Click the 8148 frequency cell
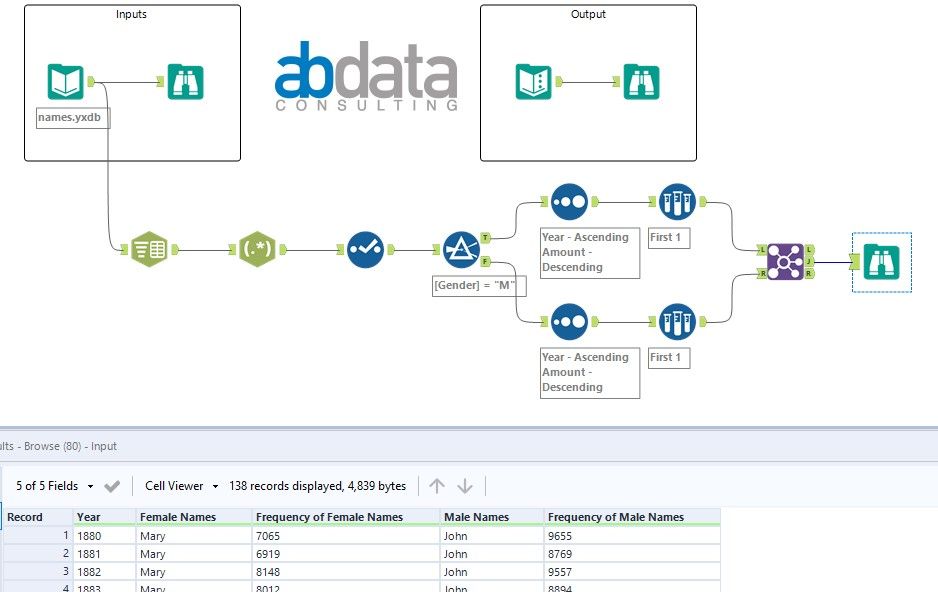The image size is (938, 592). [346, 572]
